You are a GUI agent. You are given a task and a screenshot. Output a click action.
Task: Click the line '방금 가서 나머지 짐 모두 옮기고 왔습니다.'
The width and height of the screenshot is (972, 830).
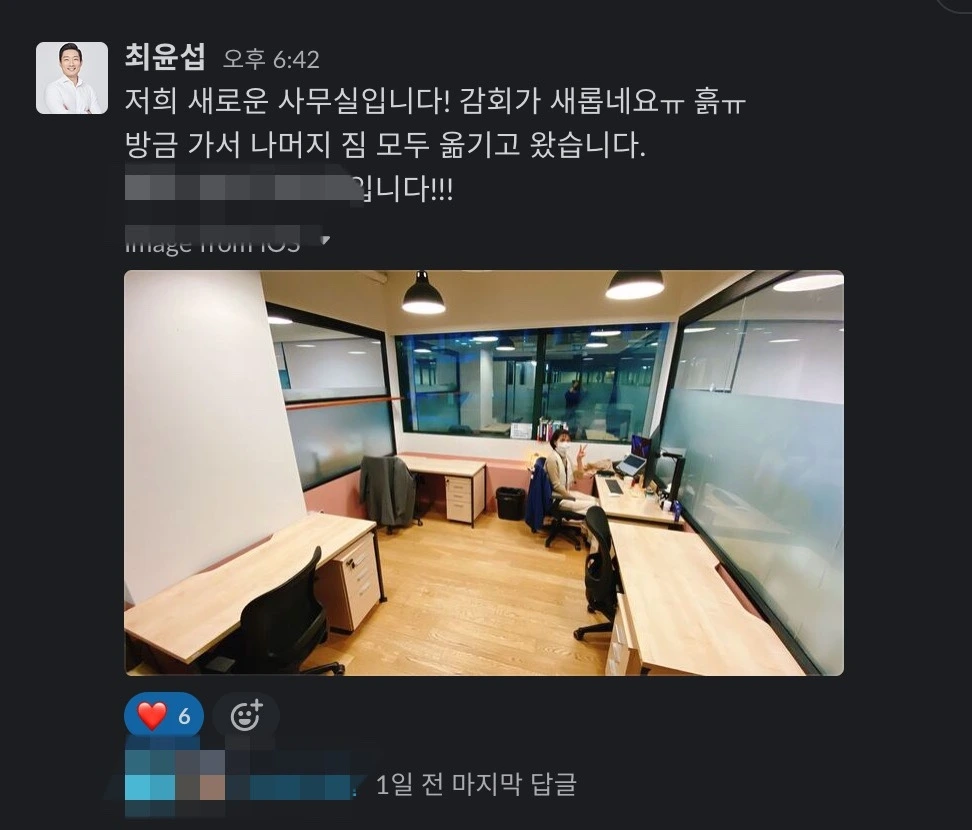pos(385,144)
